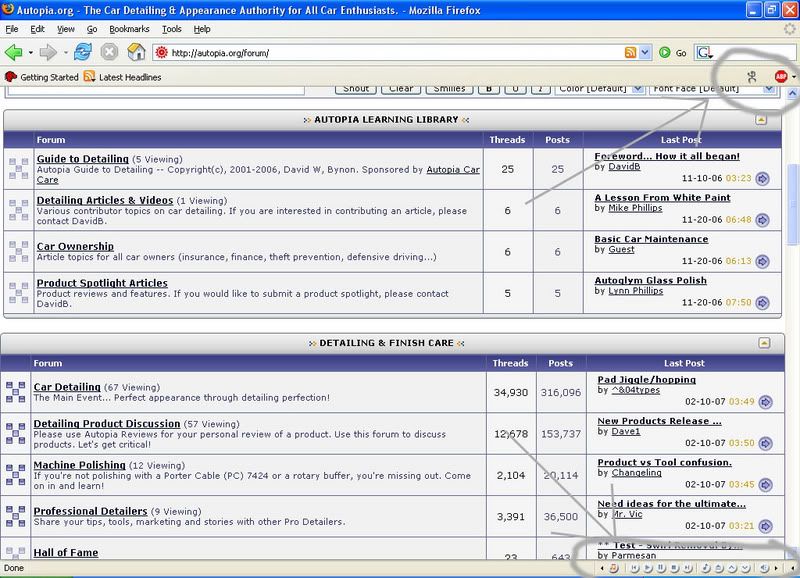Open the Hall of Fame forum
Screen dimensions: 800x578
(66, 552)
